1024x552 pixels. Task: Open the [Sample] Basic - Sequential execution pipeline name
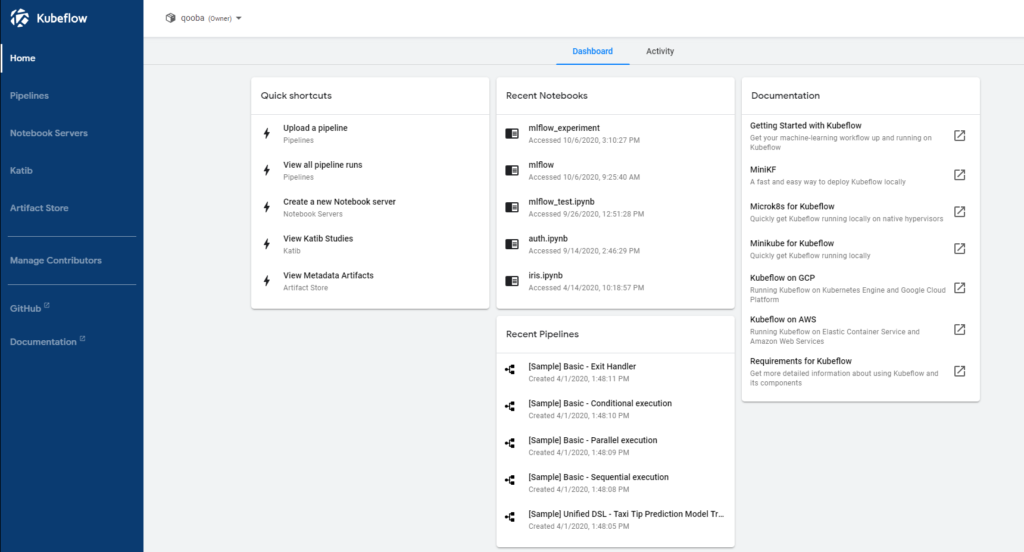[598, 478]
